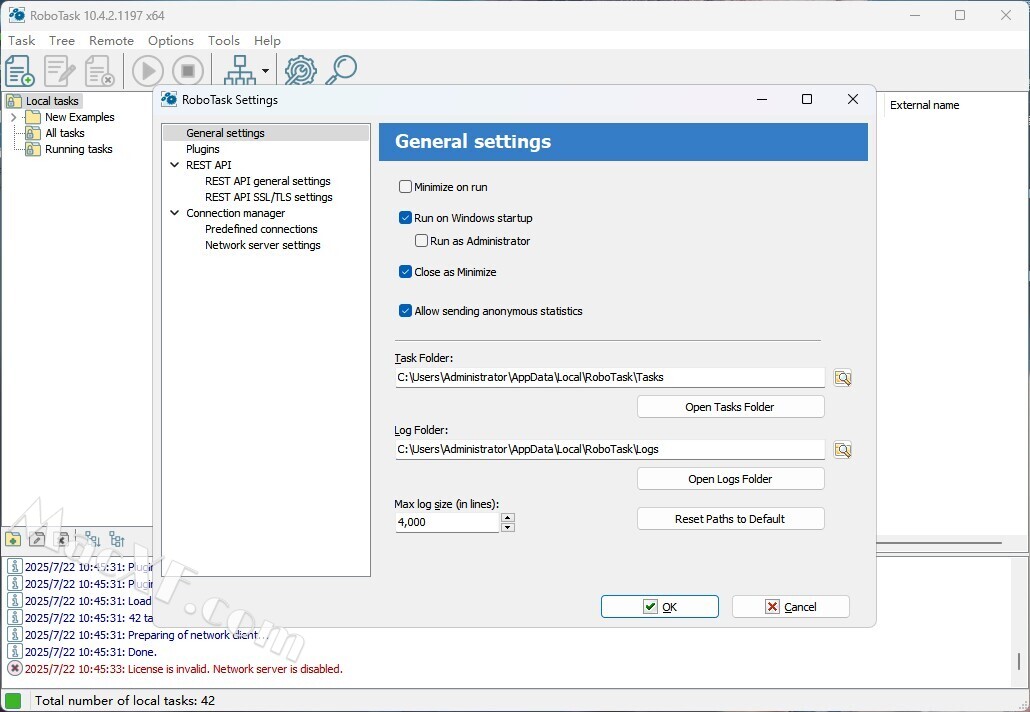Click the tree icon with up arrow
This screenshot has height=712, width=1030.
(x=116, y=540)
